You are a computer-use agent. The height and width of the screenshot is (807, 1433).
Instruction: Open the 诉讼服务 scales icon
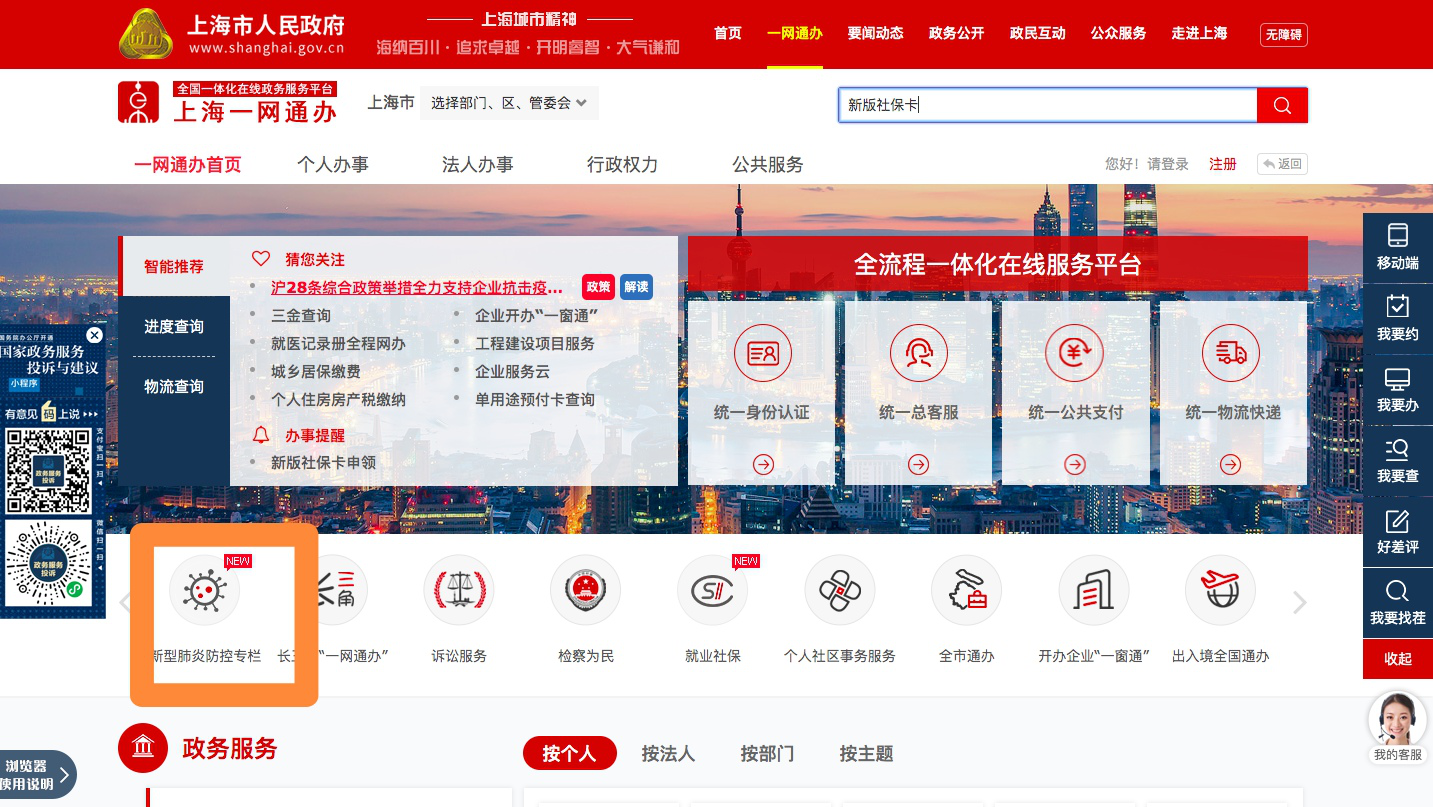pyautogui.click(x=459, y=590)
